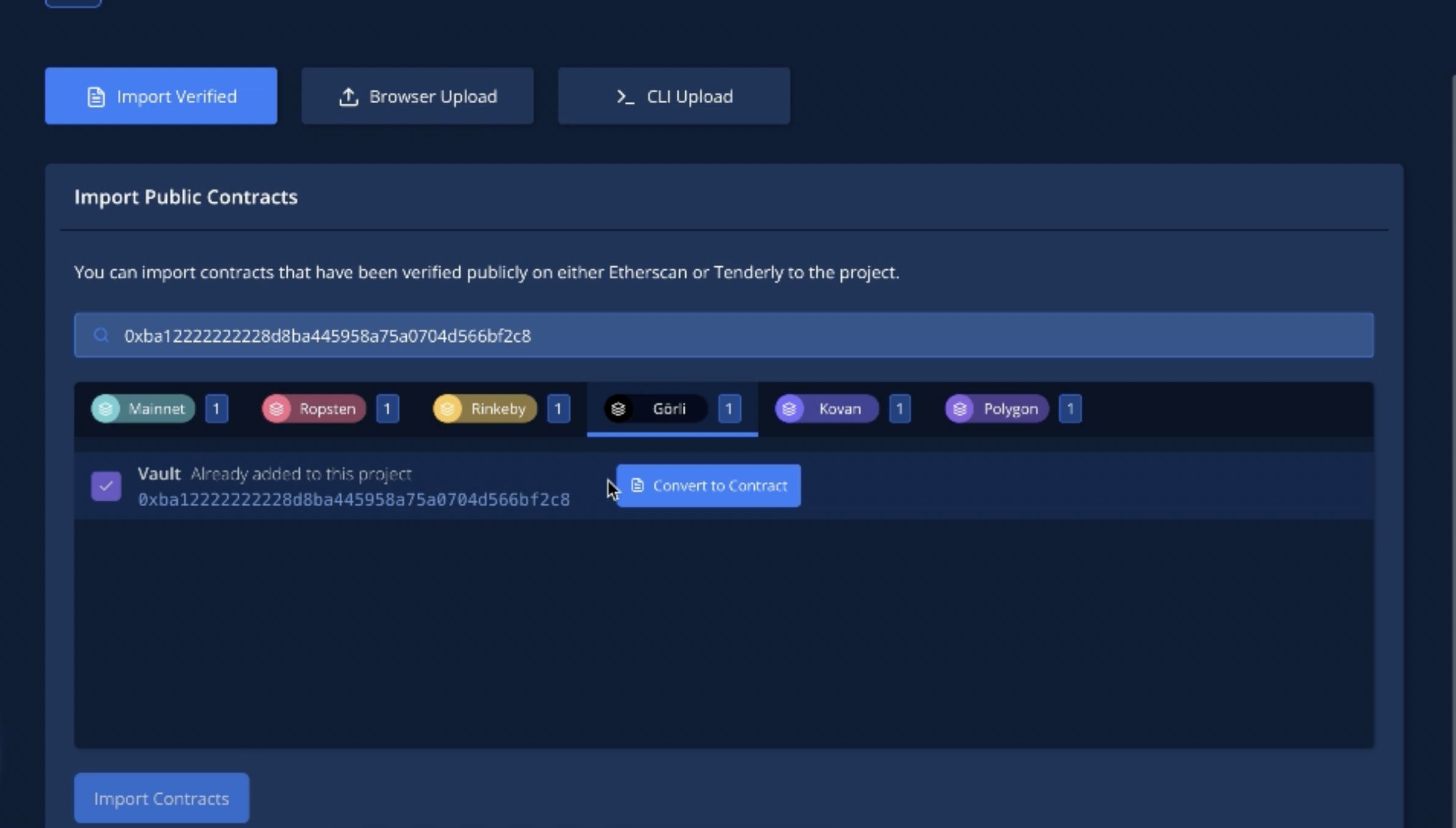This screenshot has width=1456, height=828.
Task: Click the contract address search field
Action: click(724, 335)
